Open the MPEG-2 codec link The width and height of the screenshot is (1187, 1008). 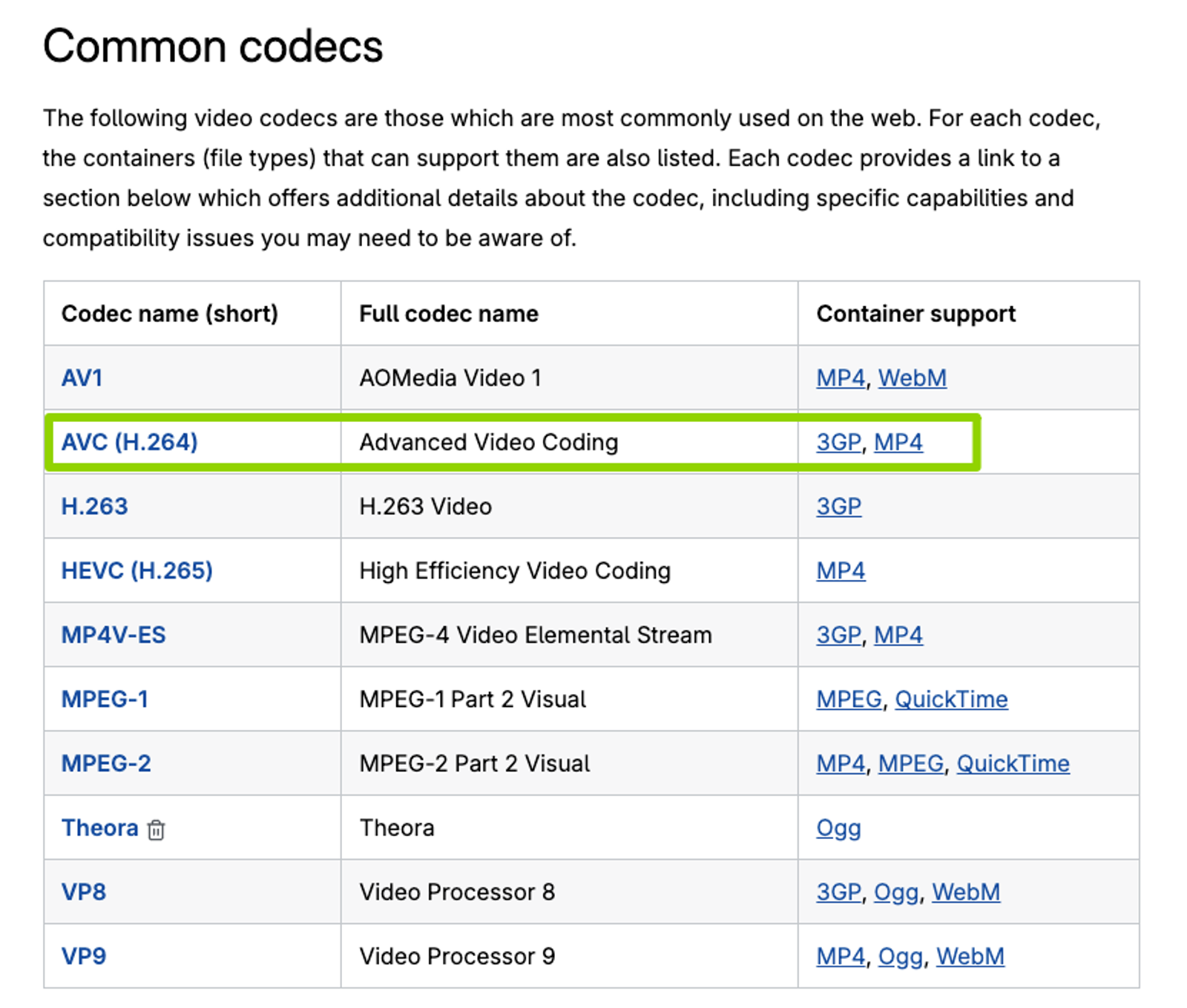pos(106,763)
